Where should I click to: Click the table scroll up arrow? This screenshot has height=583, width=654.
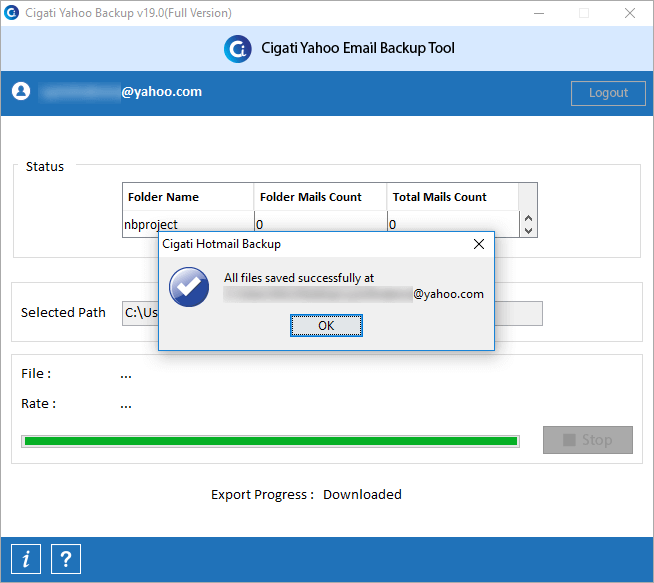(528, 218)
